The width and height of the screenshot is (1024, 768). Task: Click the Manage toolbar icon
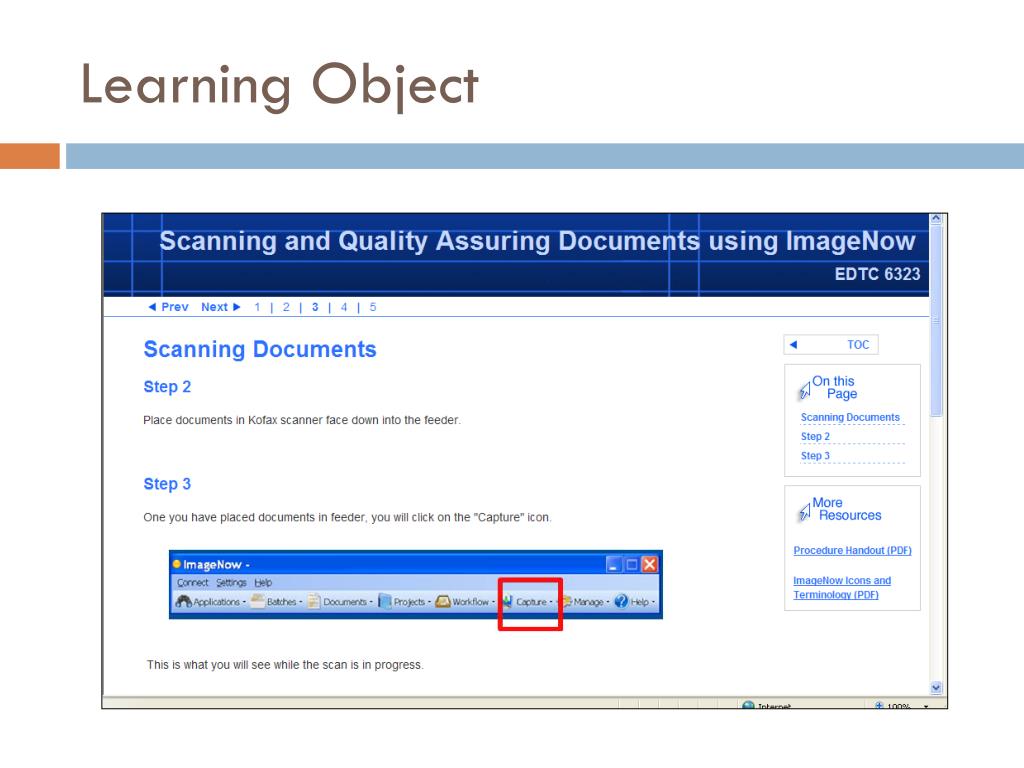[x=566, y=601]
